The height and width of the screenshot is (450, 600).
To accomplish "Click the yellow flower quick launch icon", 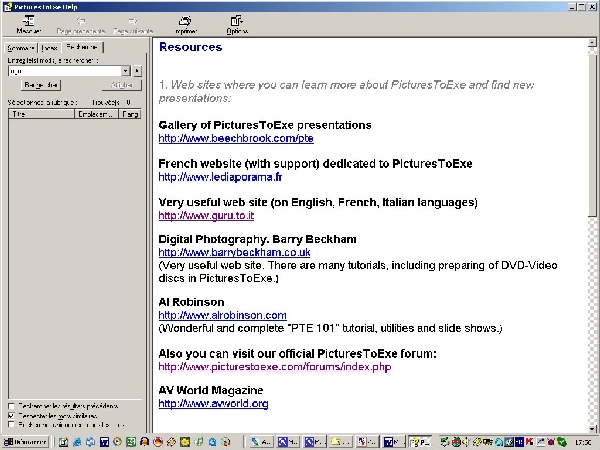I will [185, 442].
